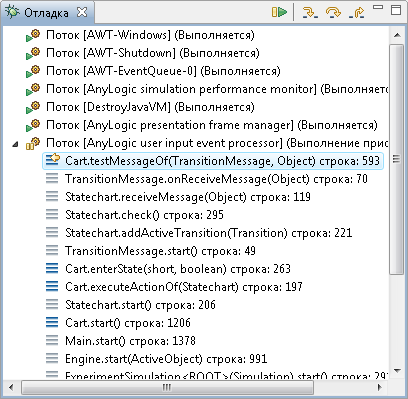
Task: Click the horizontal scrollbar thumb
Action: click(167, 387)
